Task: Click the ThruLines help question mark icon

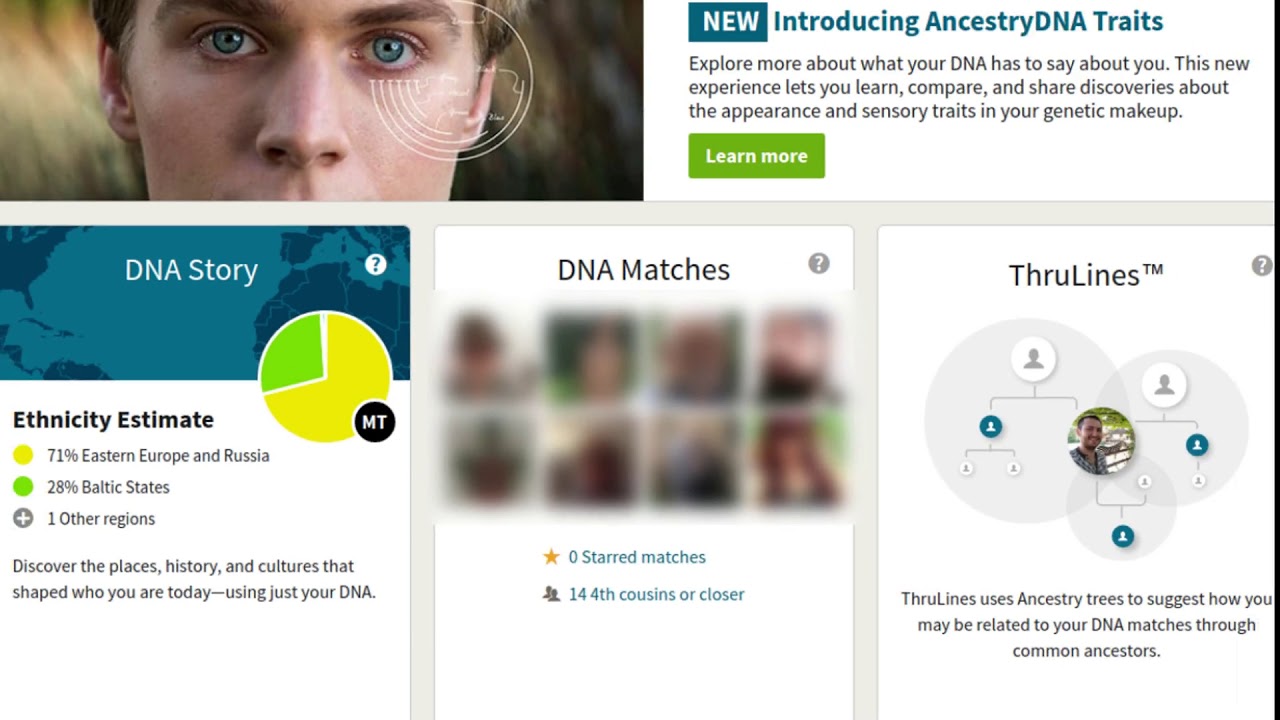Action: coord(1262,265)
